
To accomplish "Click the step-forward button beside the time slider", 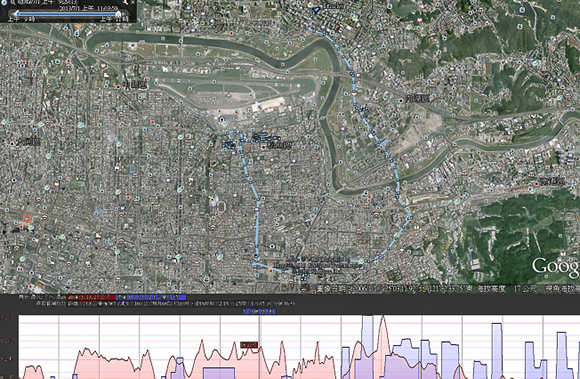I will [124, 14].
